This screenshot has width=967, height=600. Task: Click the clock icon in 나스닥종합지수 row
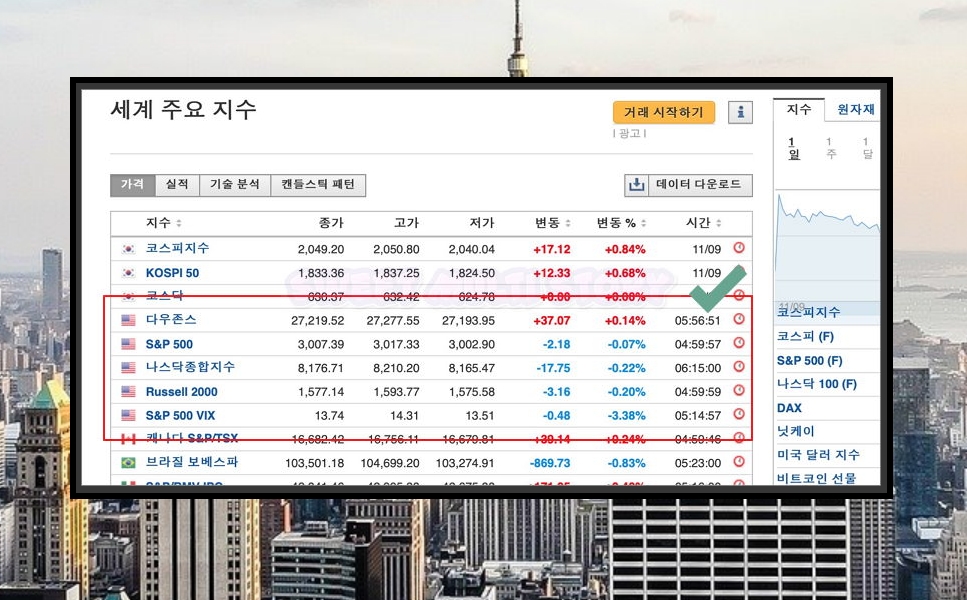coord(739,366)
